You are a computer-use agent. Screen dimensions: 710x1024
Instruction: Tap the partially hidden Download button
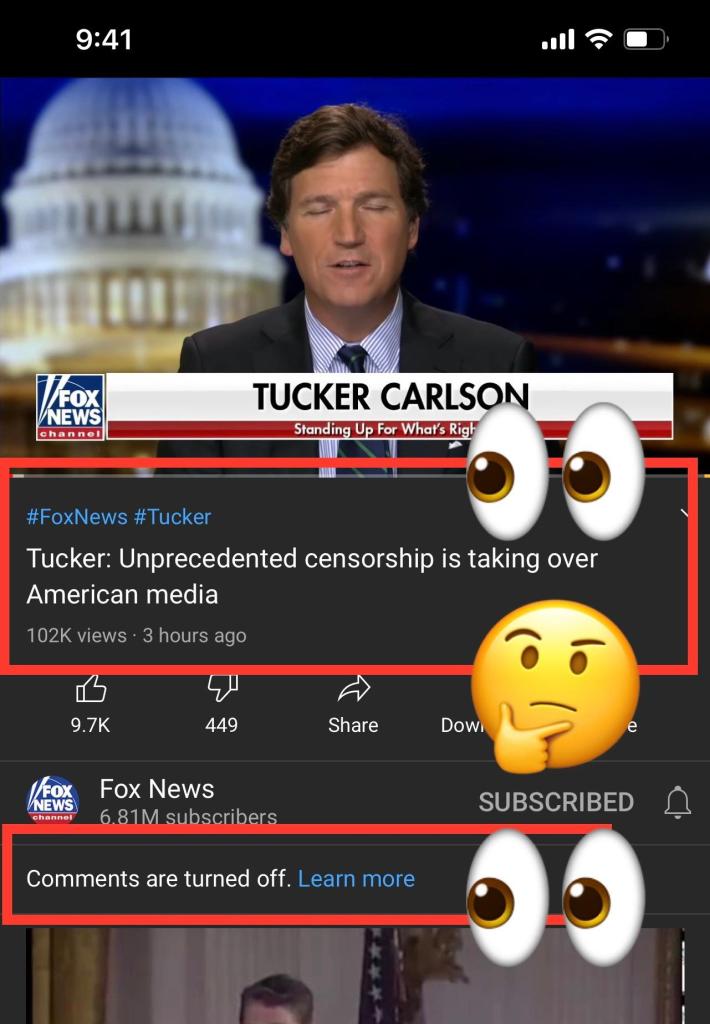pyautogui.click(x=462, y=725)
